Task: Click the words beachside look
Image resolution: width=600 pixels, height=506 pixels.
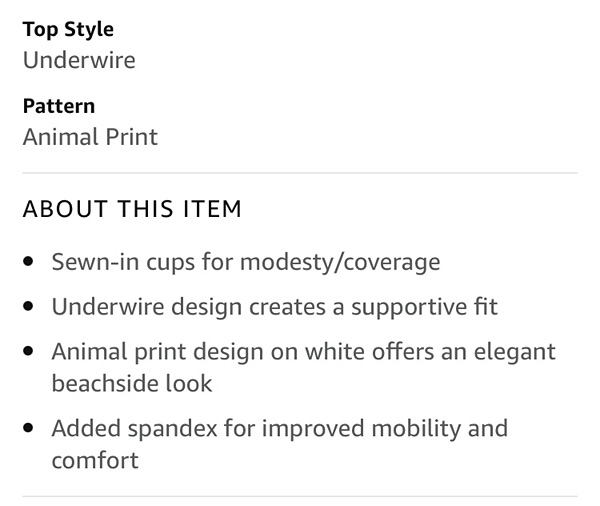Action: click(x=132, y=383)
